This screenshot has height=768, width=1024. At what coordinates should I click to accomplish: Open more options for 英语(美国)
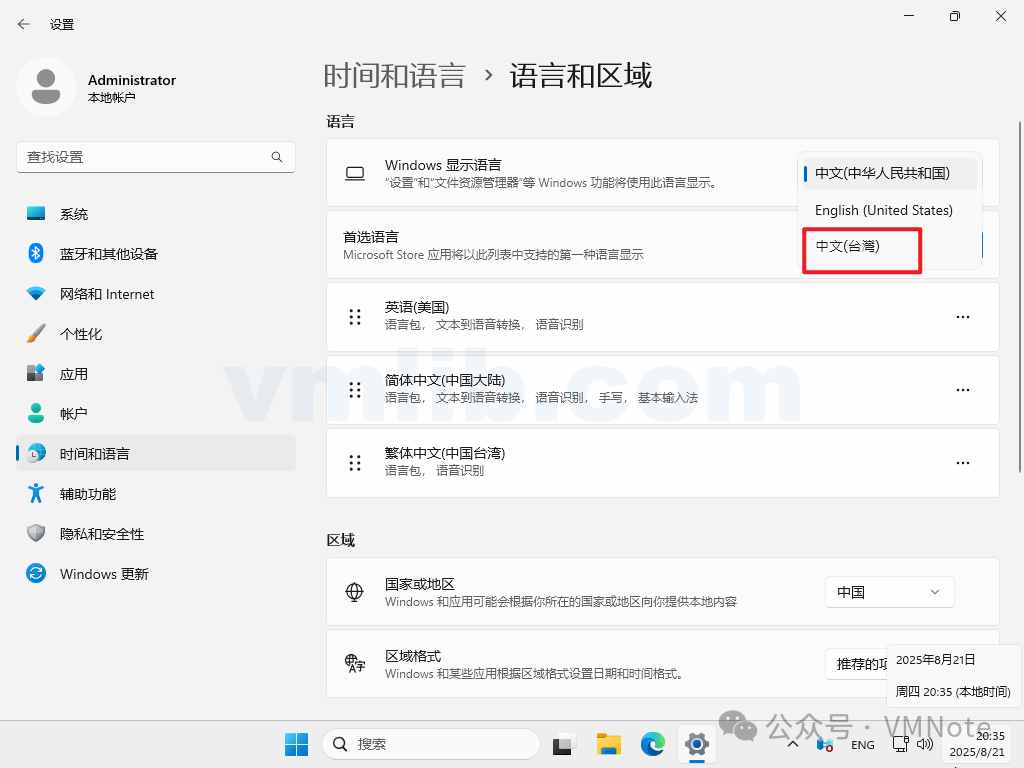962,317
